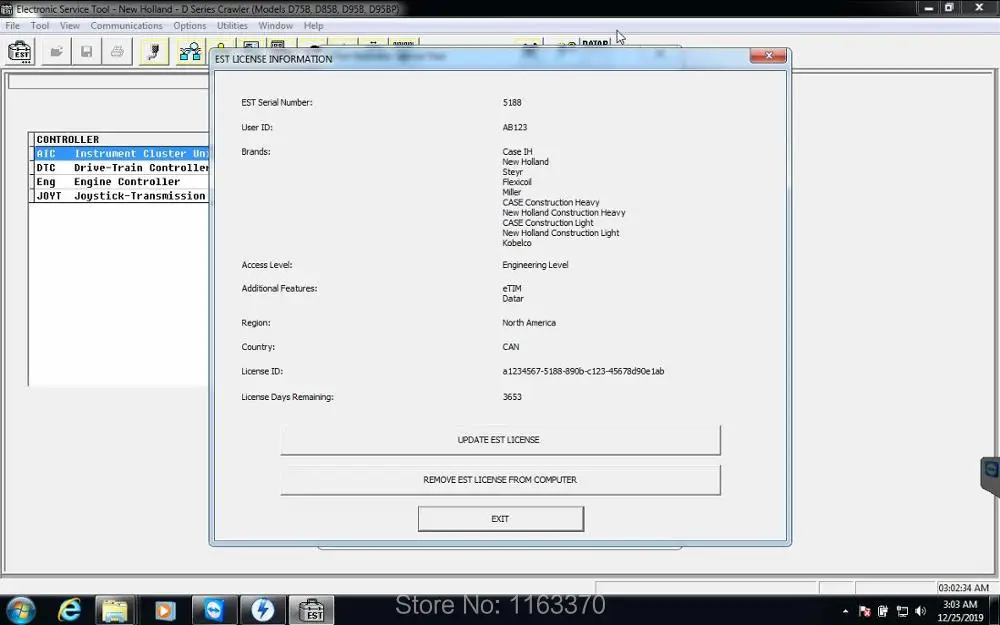Click the License ID value string
Viewport: 1000px width, 625px height.
coord(583,371)
